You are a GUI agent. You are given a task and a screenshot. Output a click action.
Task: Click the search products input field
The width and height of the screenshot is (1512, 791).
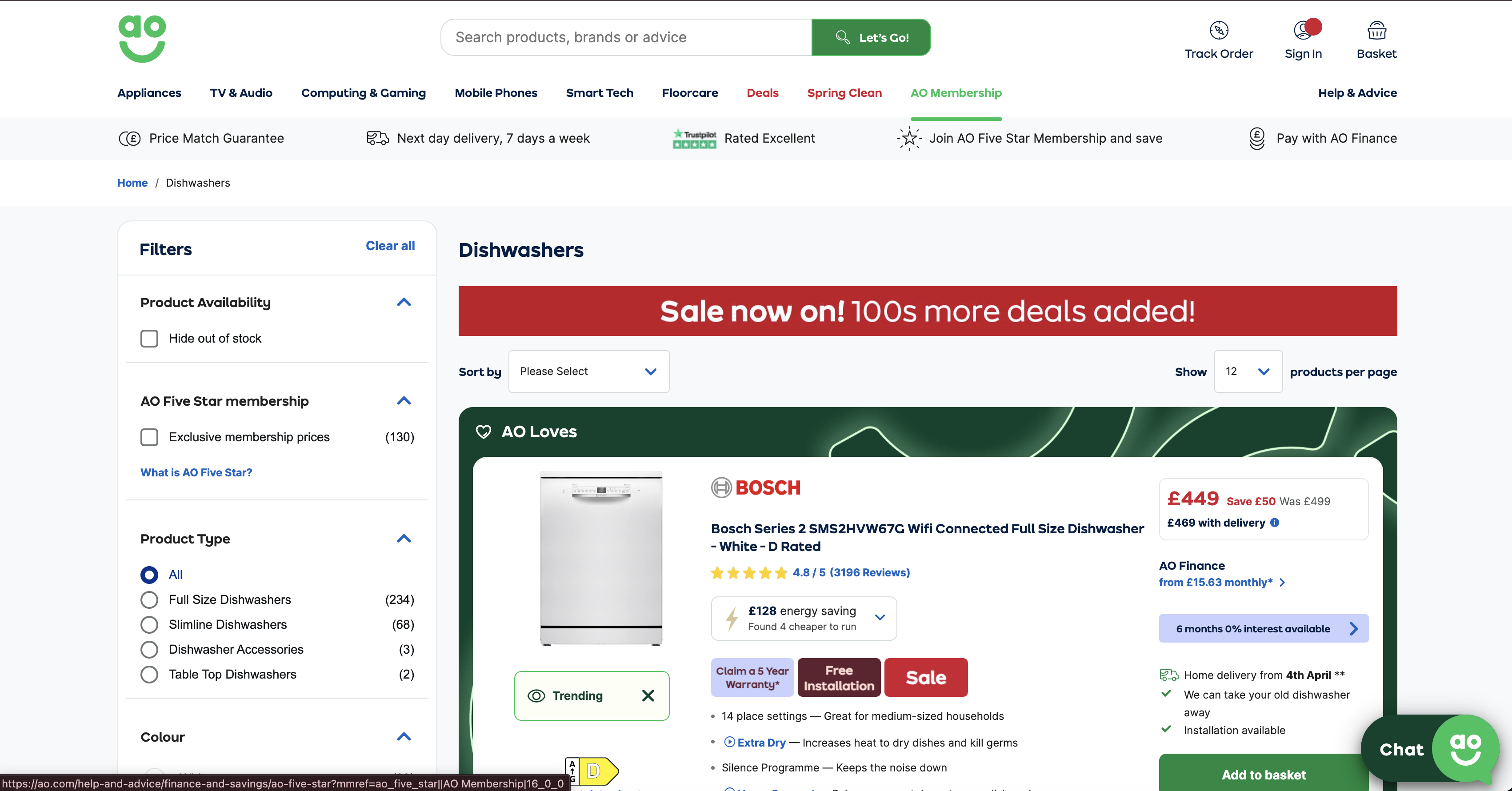[x=626, y=38]
